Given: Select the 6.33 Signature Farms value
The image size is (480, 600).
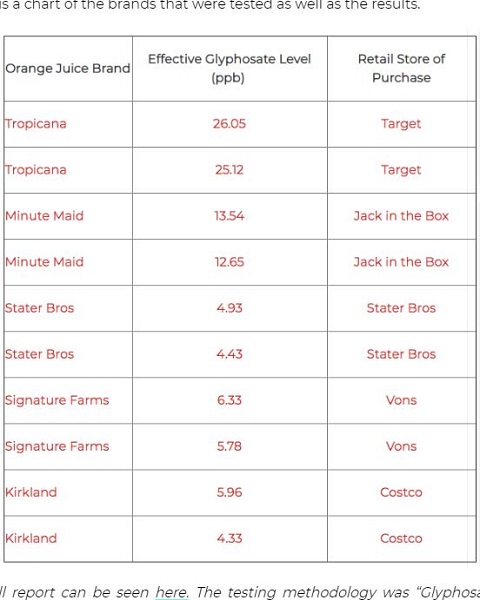Looking at the screenshot, I should pos(229,400).
